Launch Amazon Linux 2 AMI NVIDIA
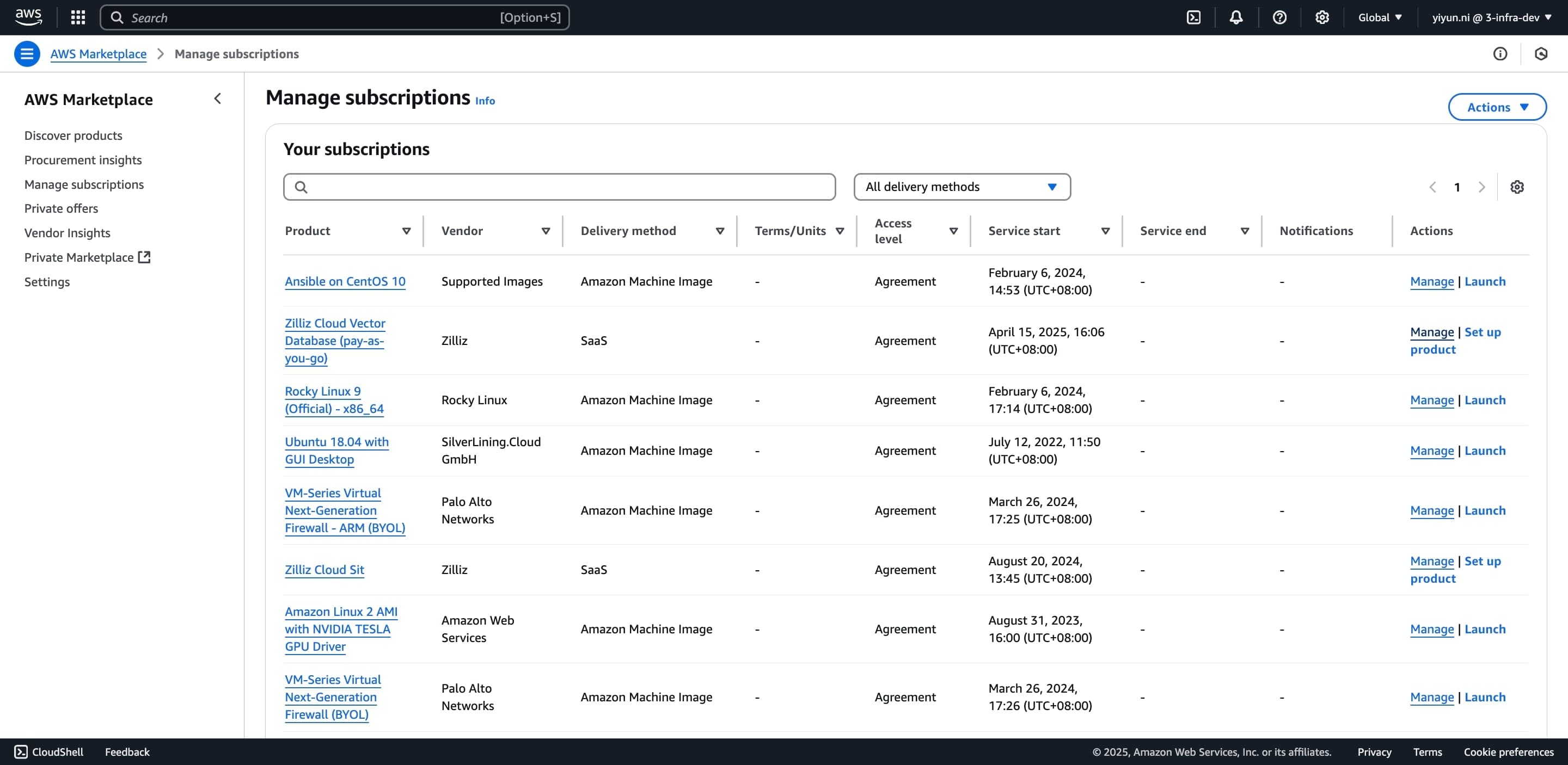This screenshot has width=1568, height=765. click(1485, 629)
